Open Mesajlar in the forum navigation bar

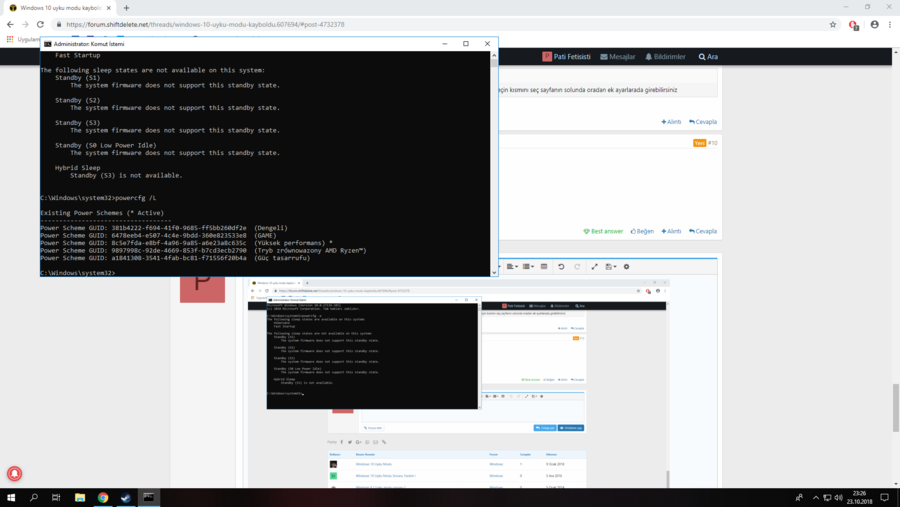click(x=617, y=57)
